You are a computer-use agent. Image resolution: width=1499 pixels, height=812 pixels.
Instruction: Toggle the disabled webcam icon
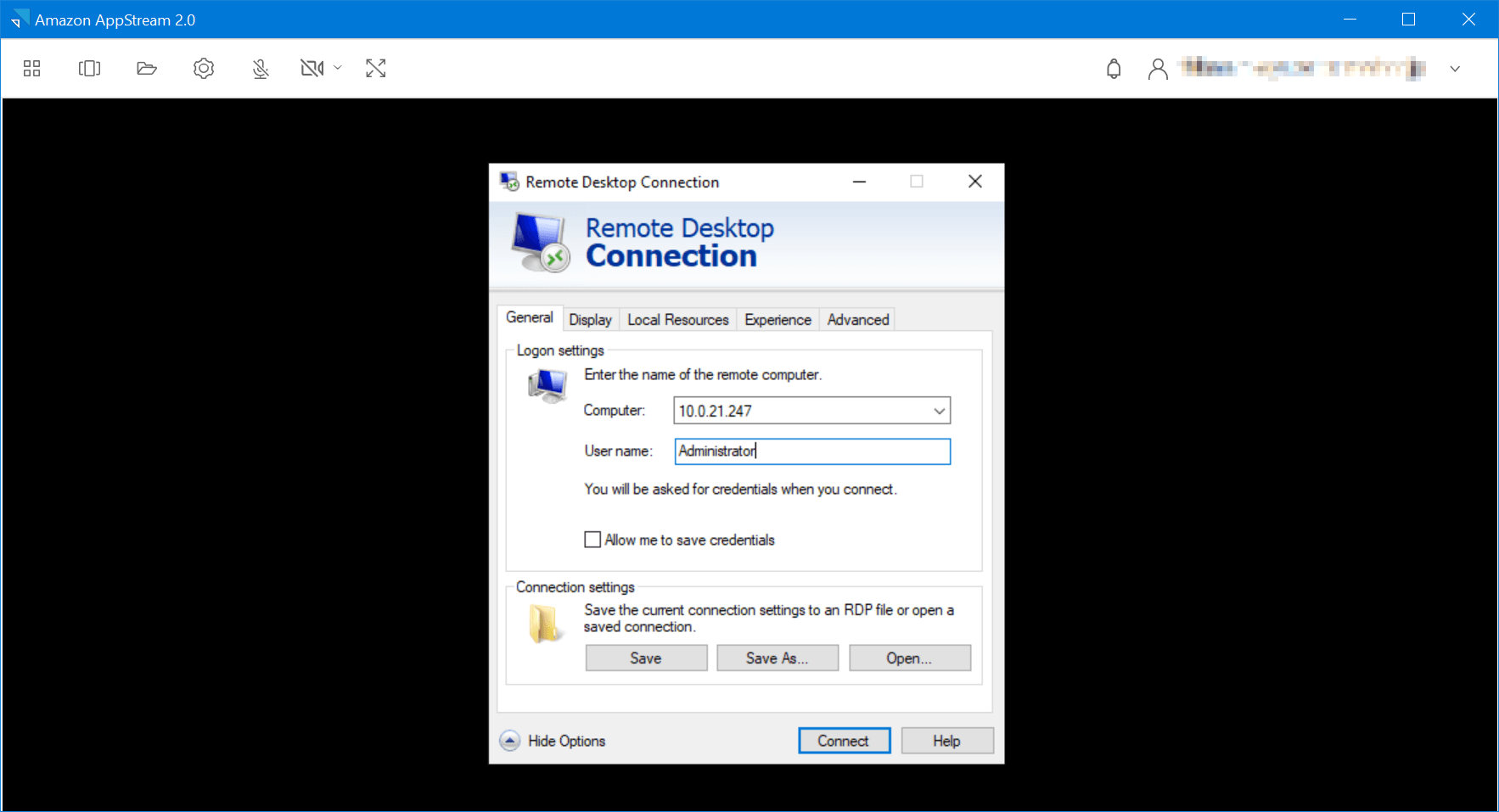point(312,69)
